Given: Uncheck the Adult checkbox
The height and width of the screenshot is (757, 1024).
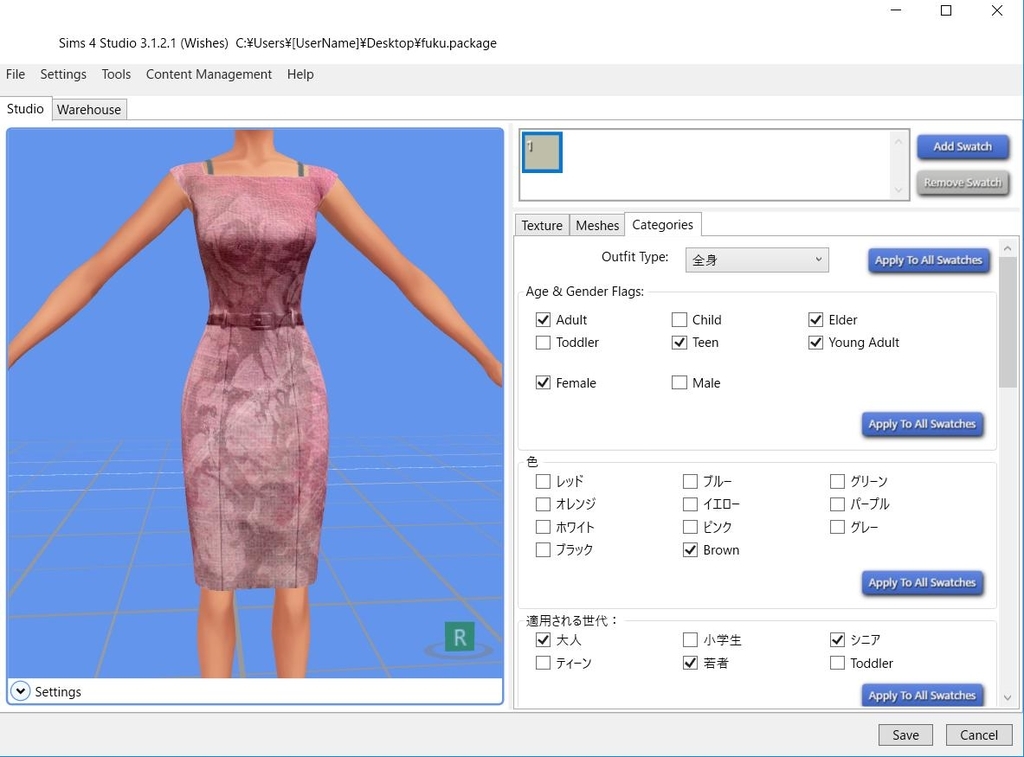Looking at the screenshot, I should tap(543, 319).
